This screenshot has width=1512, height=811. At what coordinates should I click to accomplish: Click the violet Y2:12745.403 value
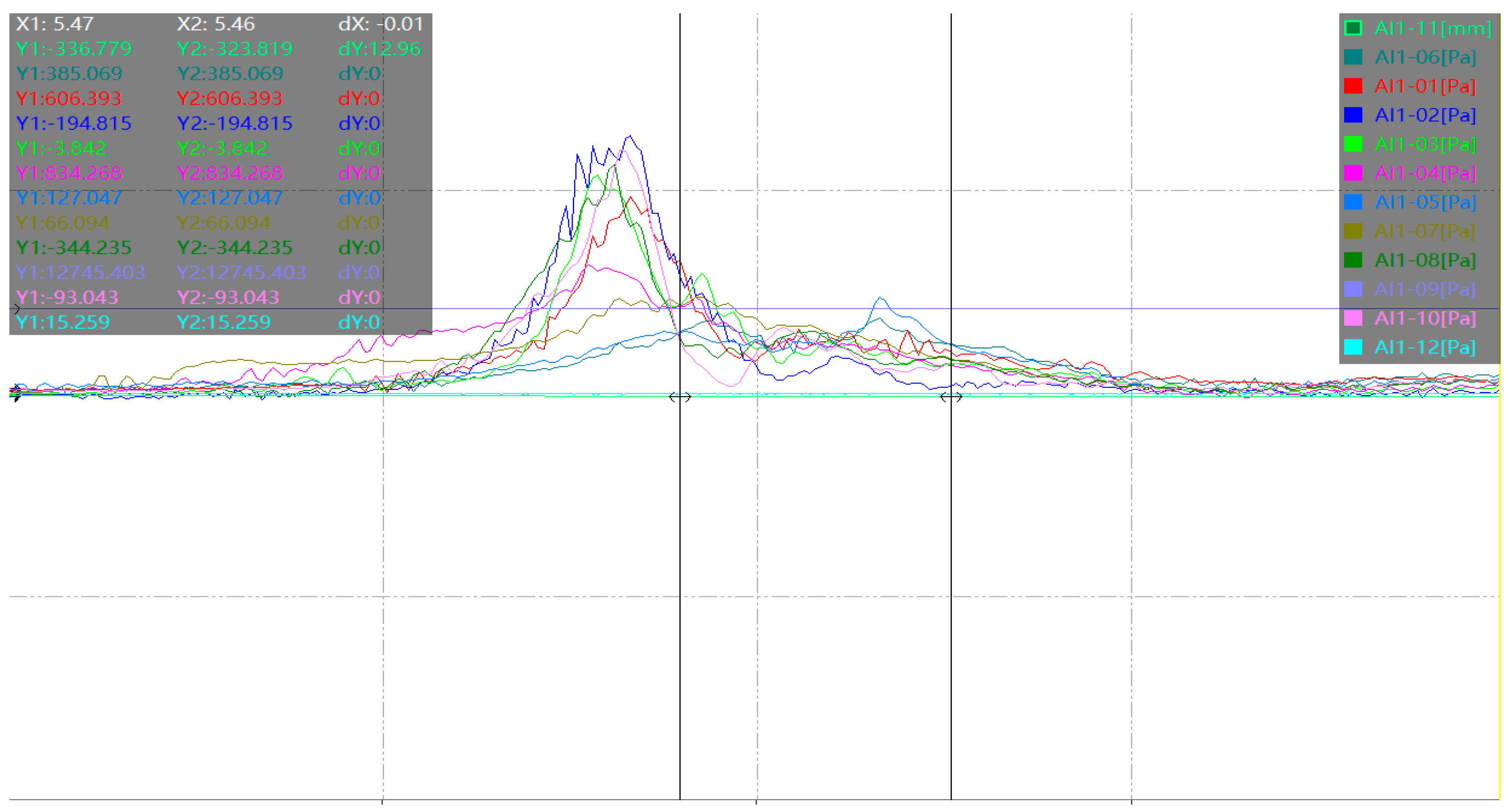pos(242,272)
